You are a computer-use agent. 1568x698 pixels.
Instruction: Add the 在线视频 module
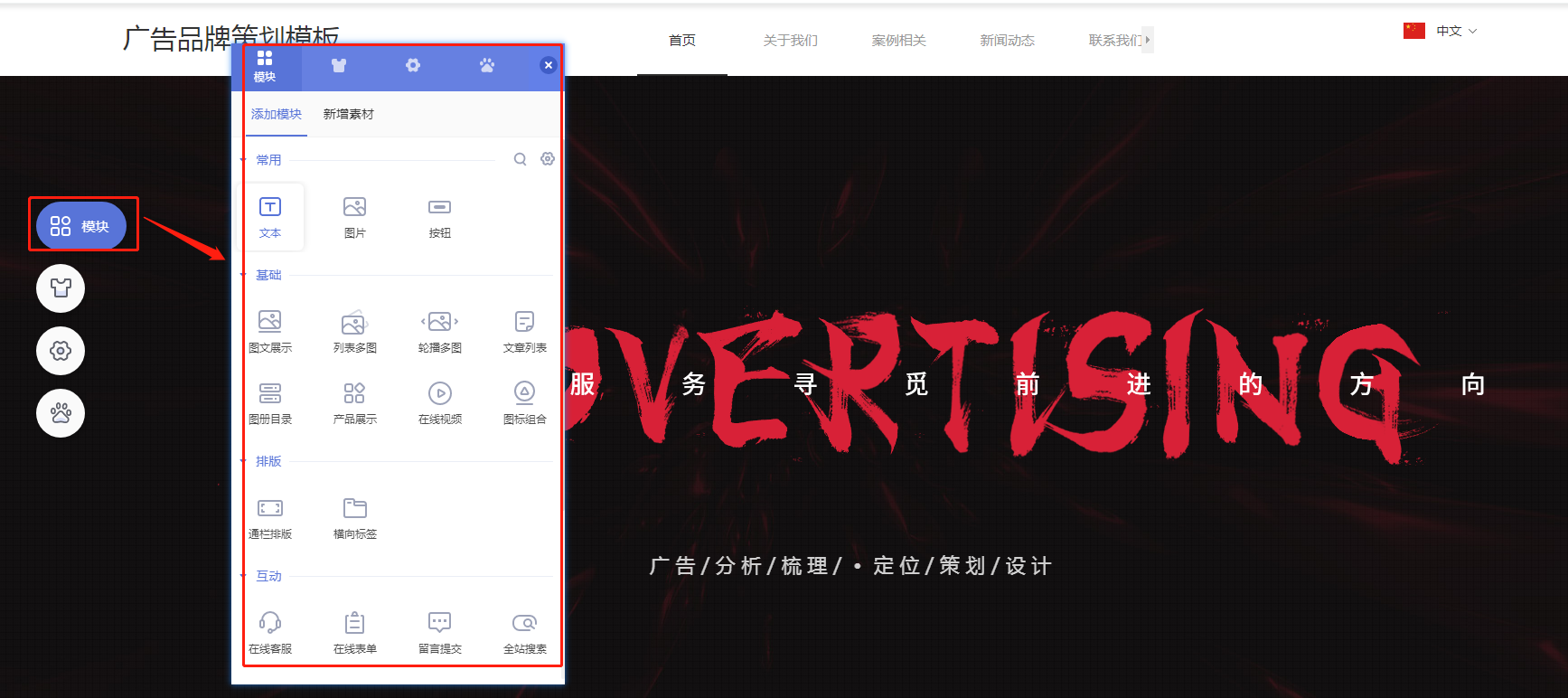[x=440, y=403]
